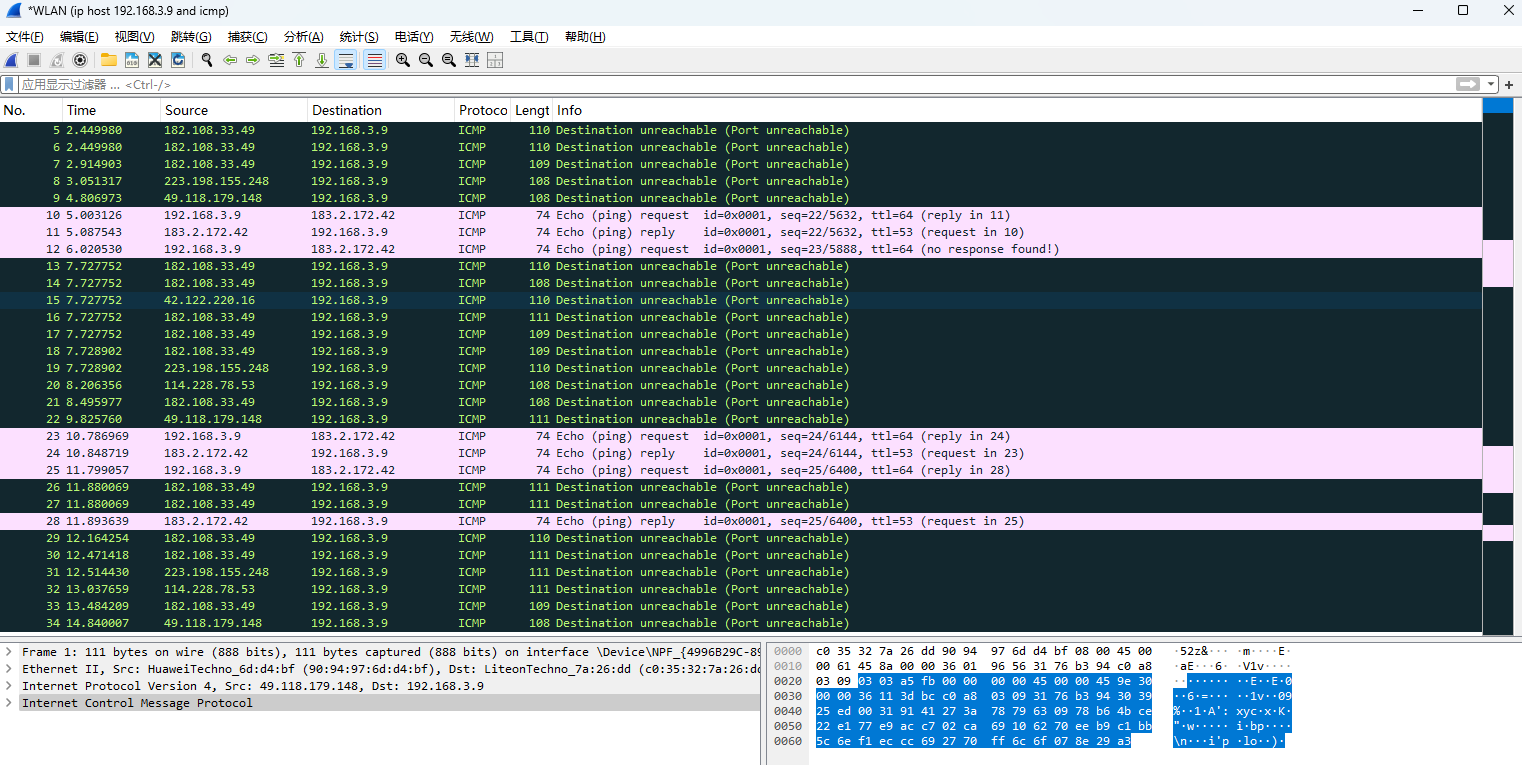Go back in packet history
The height and width of the screenshot is (765, 1522).
[x=230, y=60]
